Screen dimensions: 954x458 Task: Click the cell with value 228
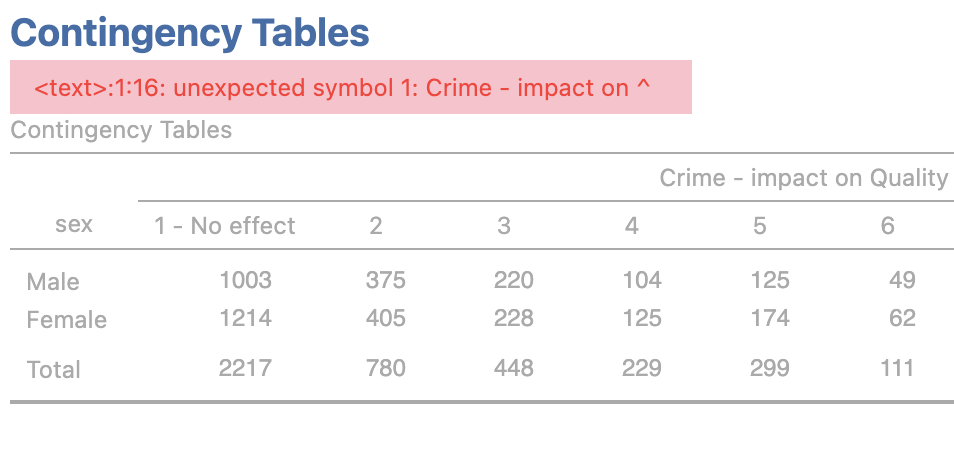(514, 319)
